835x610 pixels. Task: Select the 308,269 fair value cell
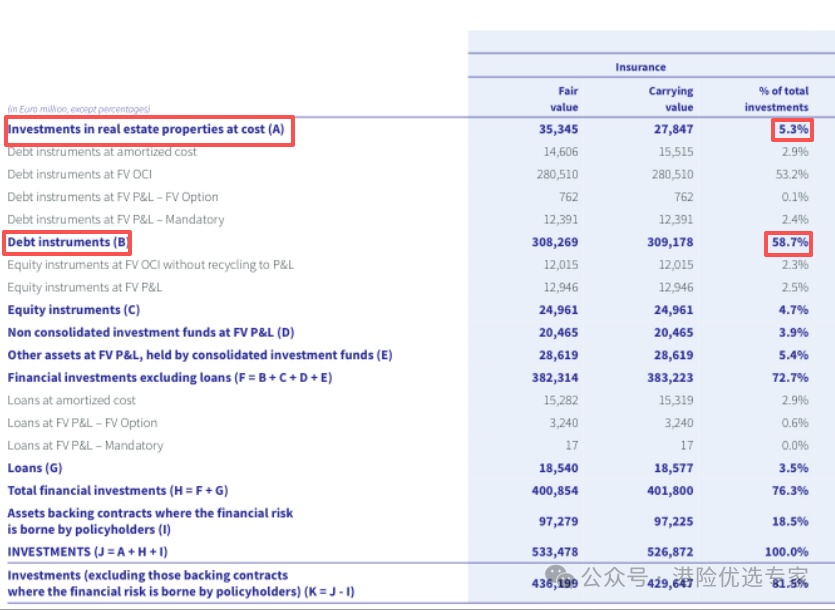point(555,242)
